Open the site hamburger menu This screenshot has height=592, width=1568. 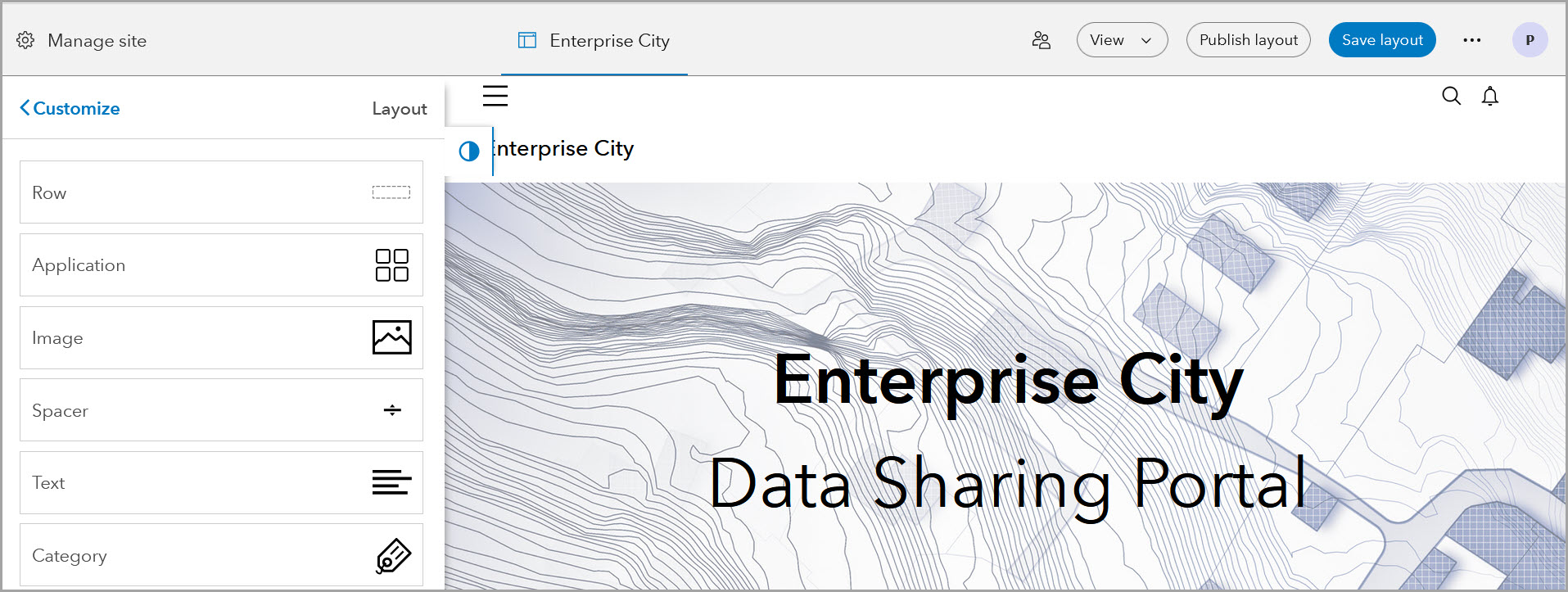(495, 96)
